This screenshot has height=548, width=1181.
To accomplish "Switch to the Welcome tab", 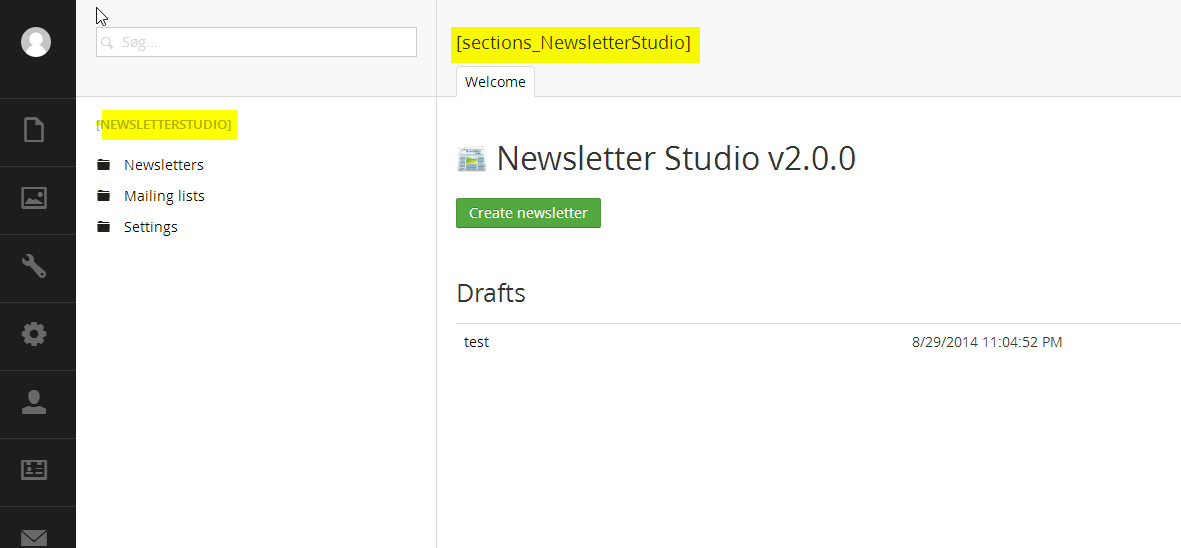I will pyautogui.click(x=496, y=82).
